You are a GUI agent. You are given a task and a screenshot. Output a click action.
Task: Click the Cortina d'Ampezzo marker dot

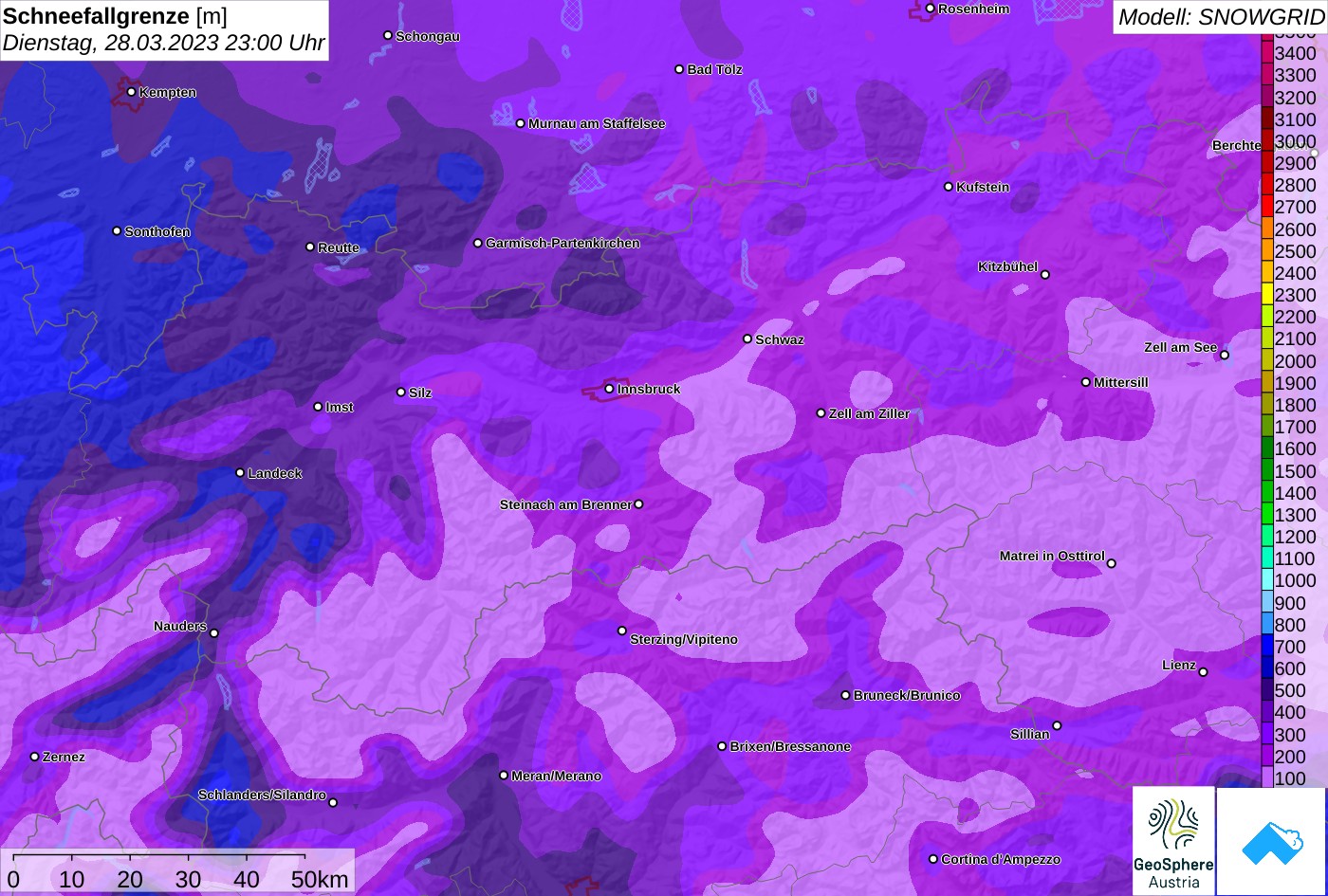[x=933, y=859]
